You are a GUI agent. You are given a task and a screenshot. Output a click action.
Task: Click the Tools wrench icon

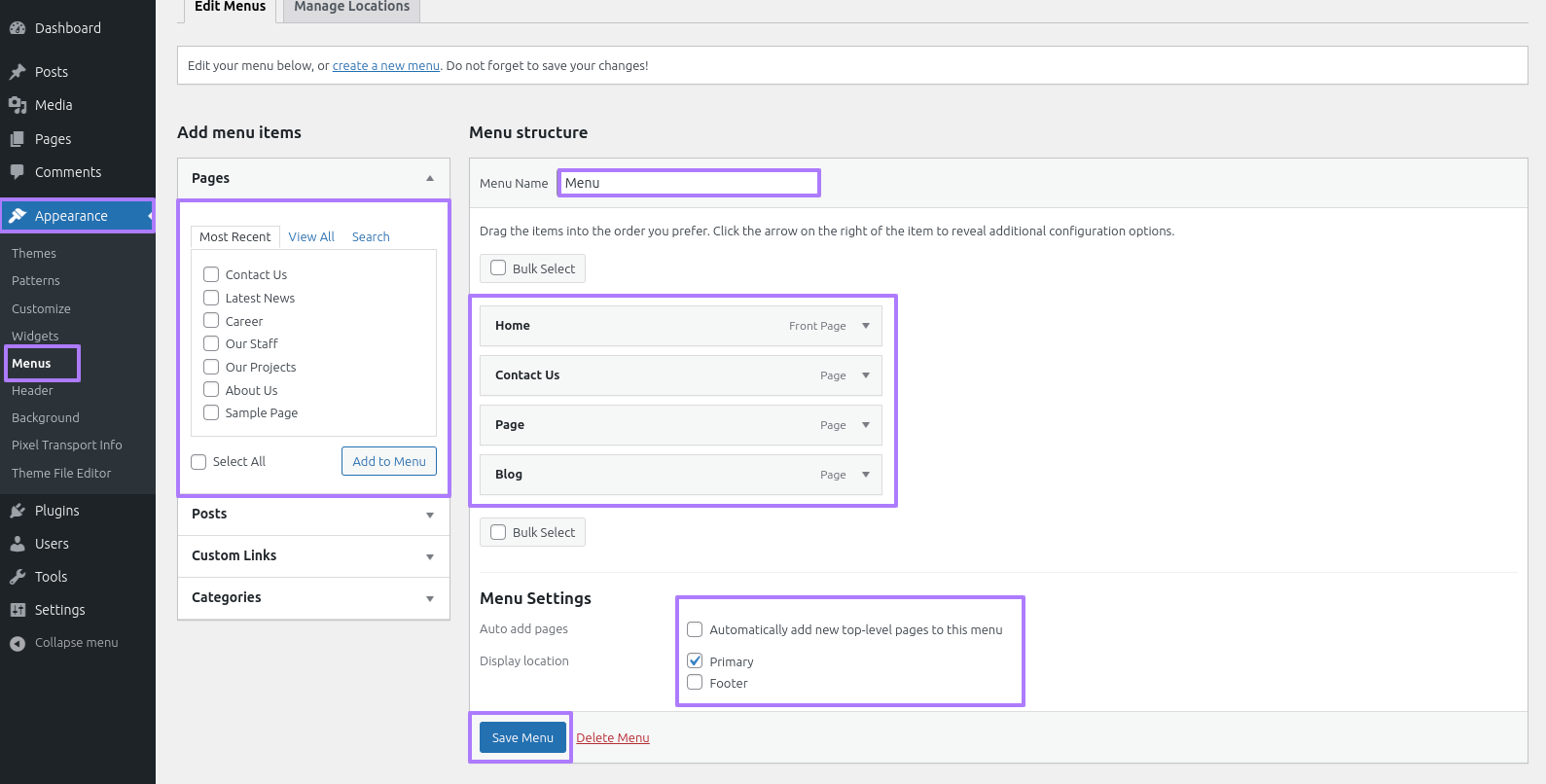[18, 577]
